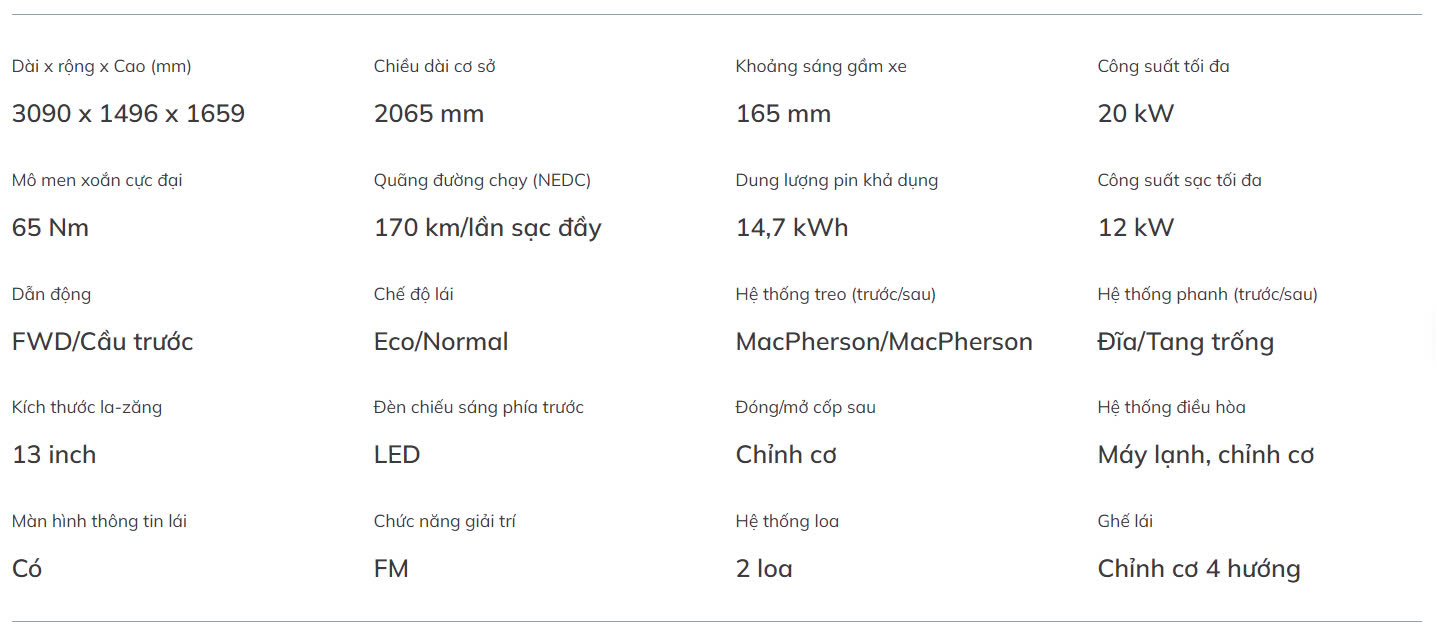The image size is (1436, 640).
Task: Select the ground clearance value 165 mm
Action: (x=783, y=114)
